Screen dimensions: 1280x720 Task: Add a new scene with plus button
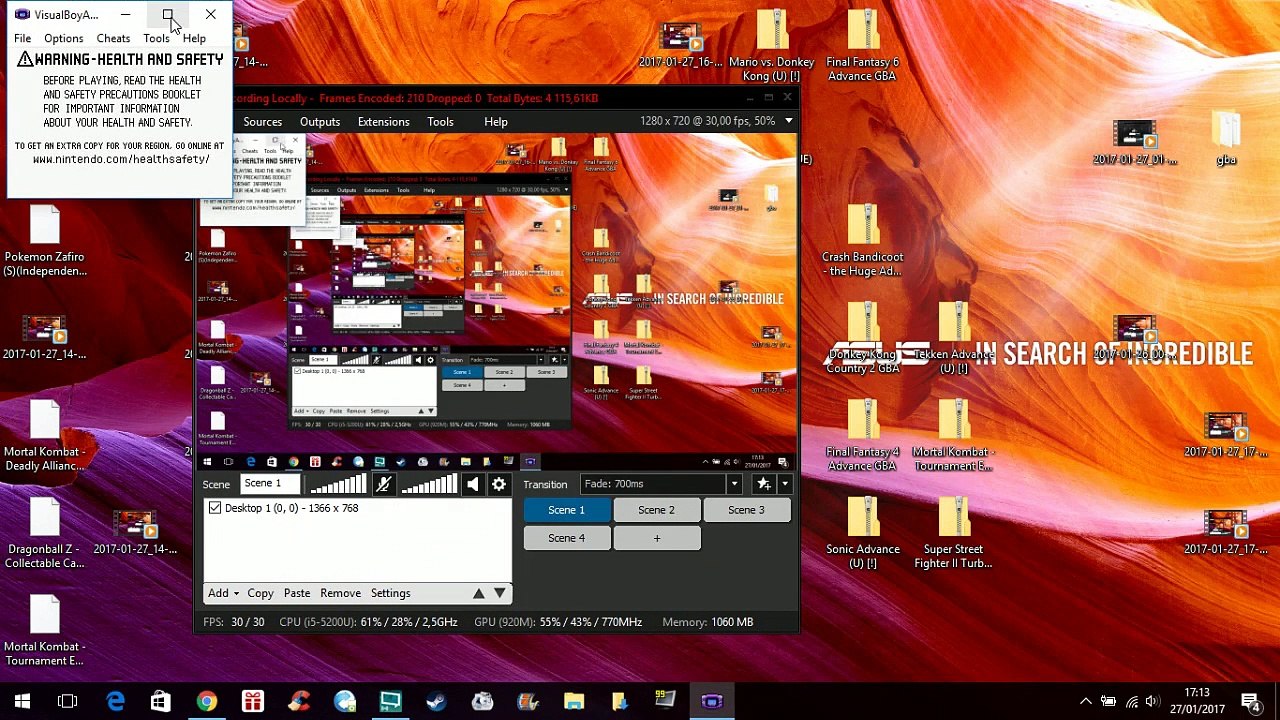click(656, 538)
